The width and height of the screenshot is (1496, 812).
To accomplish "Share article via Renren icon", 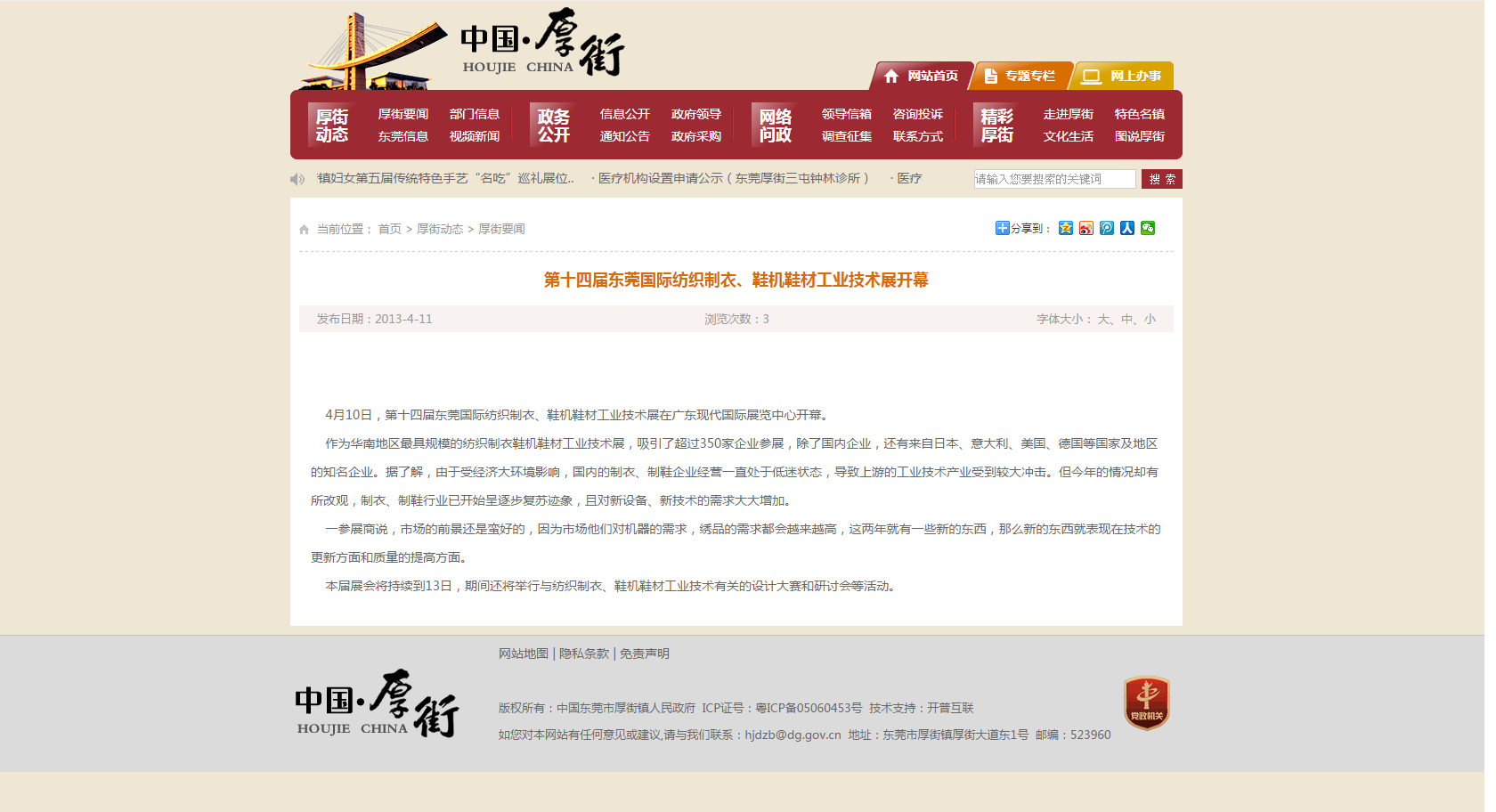I will click(x=1126, y=228).
